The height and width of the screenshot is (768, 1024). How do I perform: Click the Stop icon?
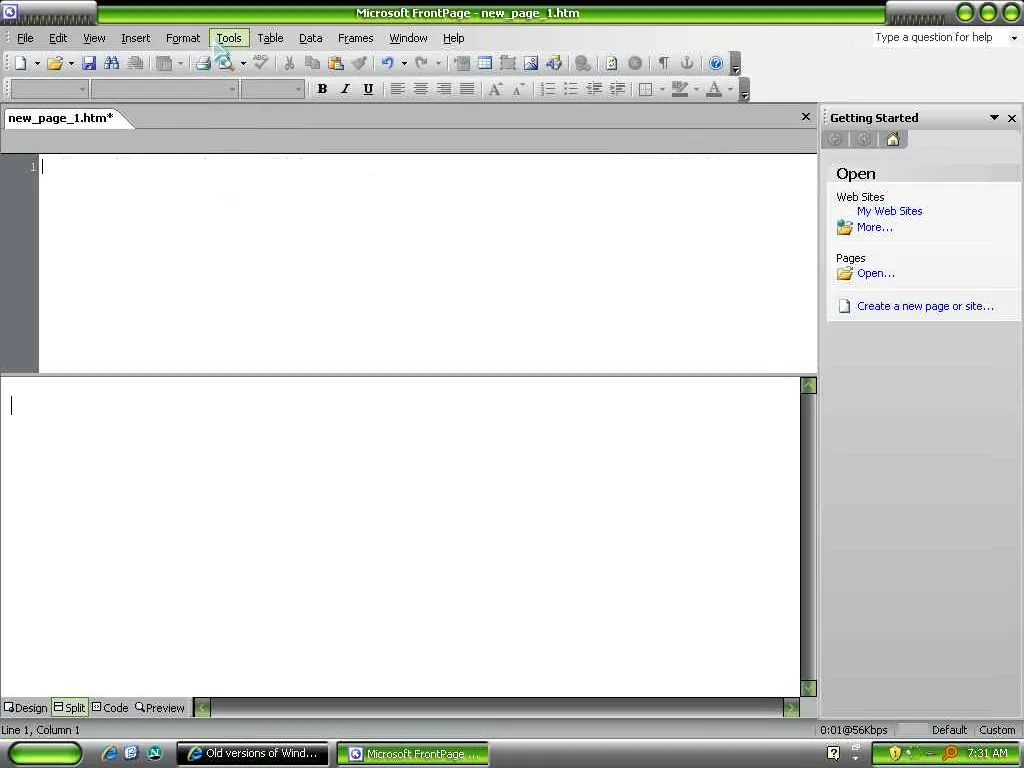click(x=635, y=63)
